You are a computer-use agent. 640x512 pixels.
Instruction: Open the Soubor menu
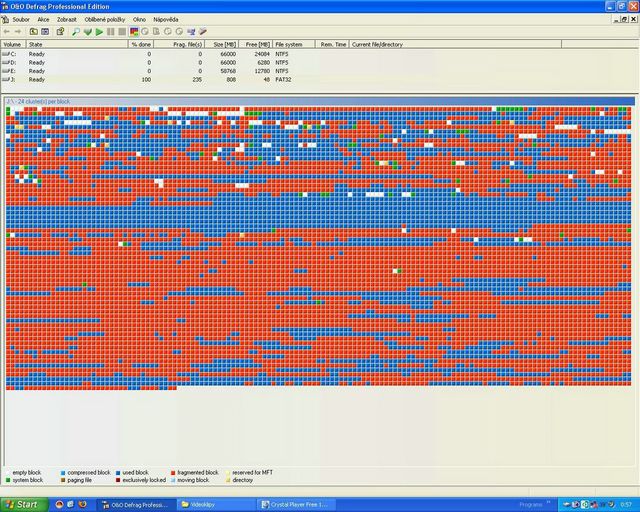tap(21, 20)
